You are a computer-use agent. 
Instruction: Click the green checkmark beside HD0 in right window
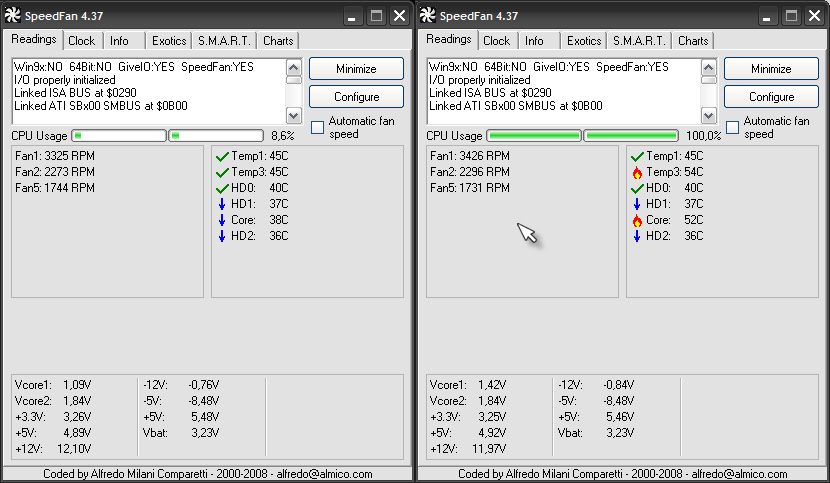(x=637, y=188)
